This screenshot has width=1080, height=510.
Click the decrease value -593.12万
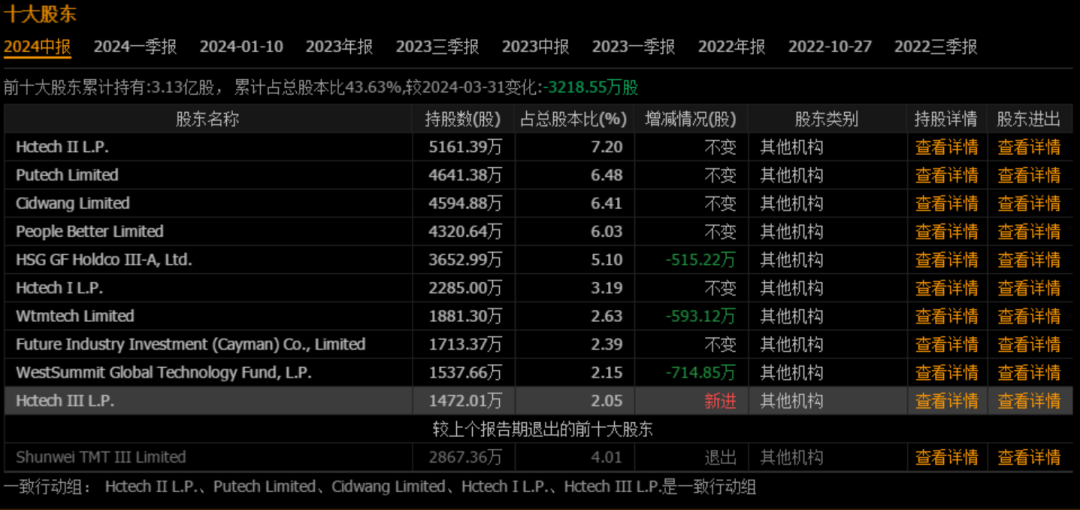point(700,316)
